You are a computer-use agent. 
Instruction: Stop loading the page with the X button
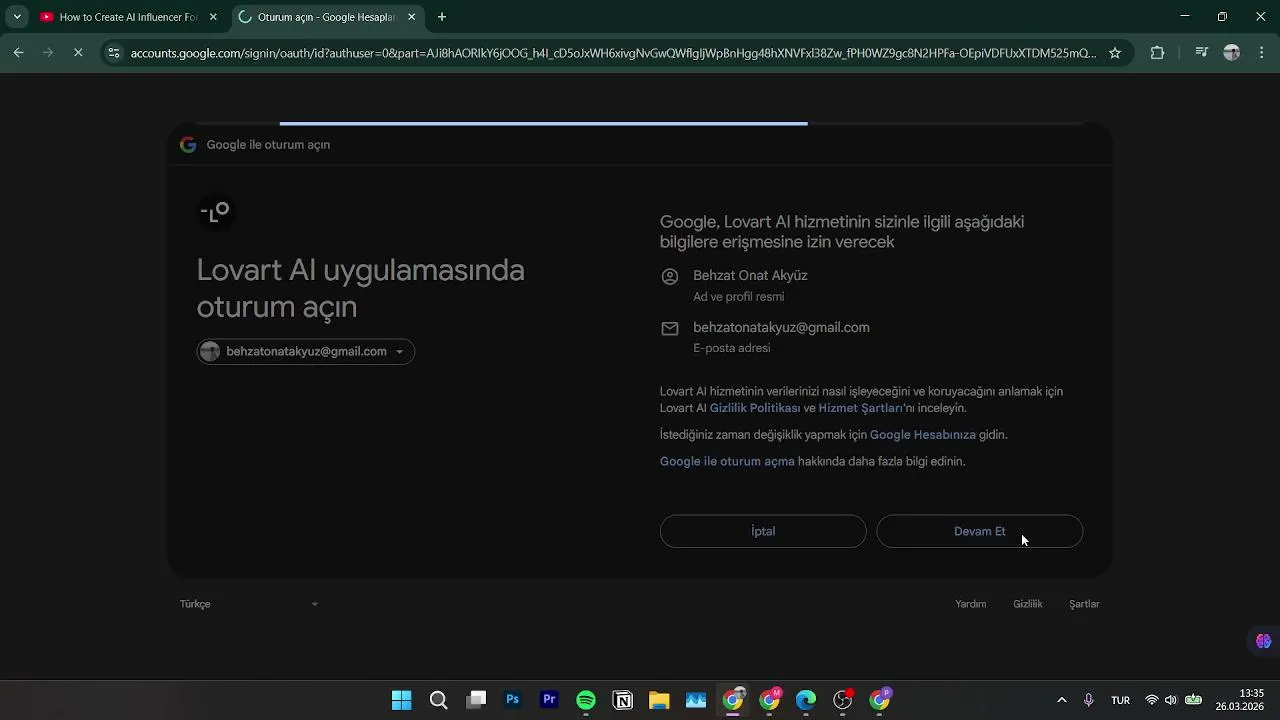click(78, 53)
